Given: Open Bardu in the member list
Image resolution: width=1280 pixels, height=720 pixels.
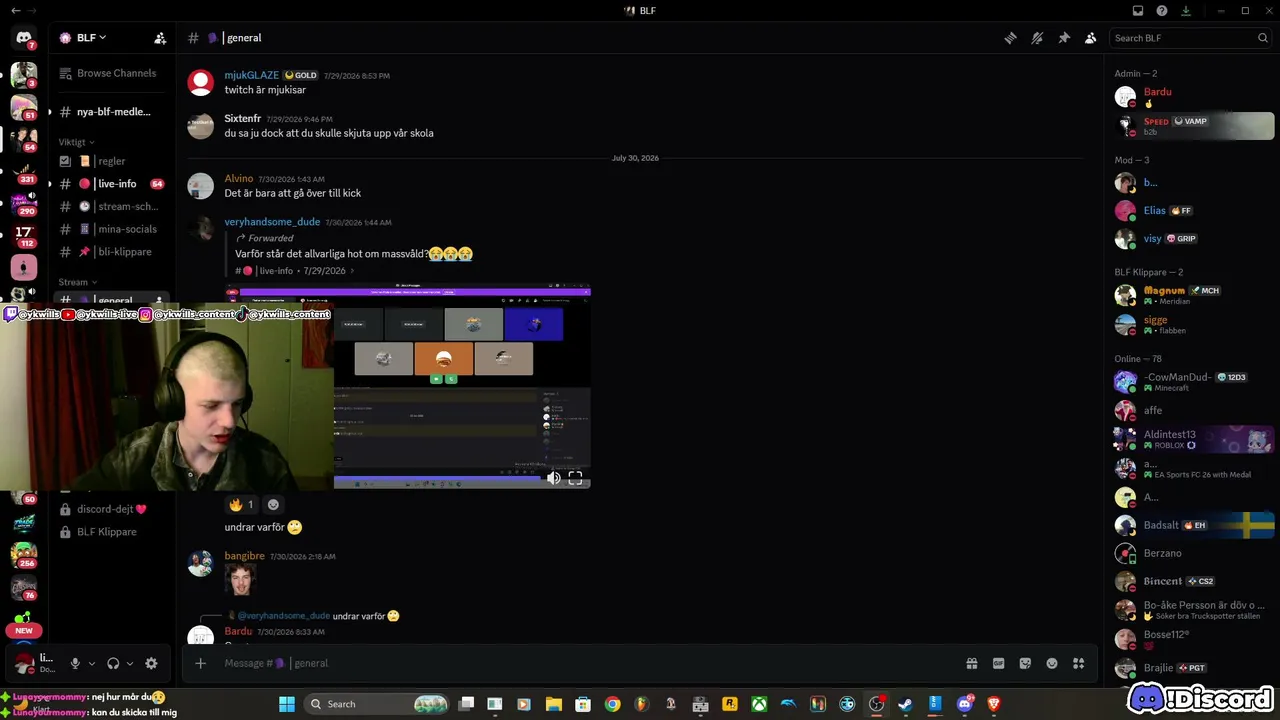Looking at the screenshot, I should click(x=1194, y=97).
